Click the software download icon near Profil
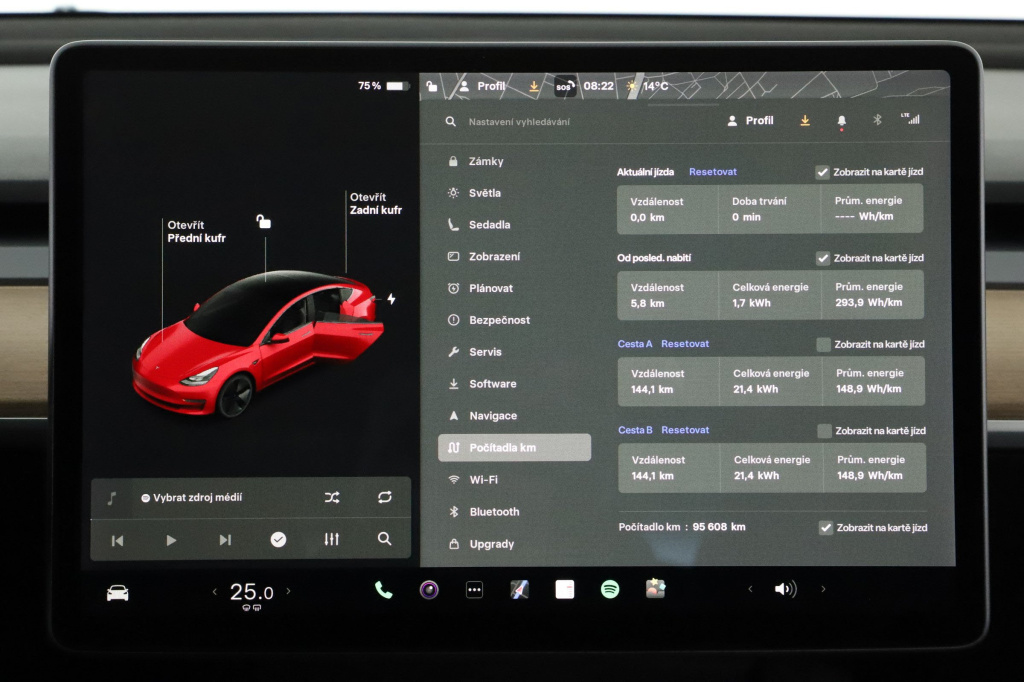This screenshot has height=682, width=1024. click(x=804, y=120)
